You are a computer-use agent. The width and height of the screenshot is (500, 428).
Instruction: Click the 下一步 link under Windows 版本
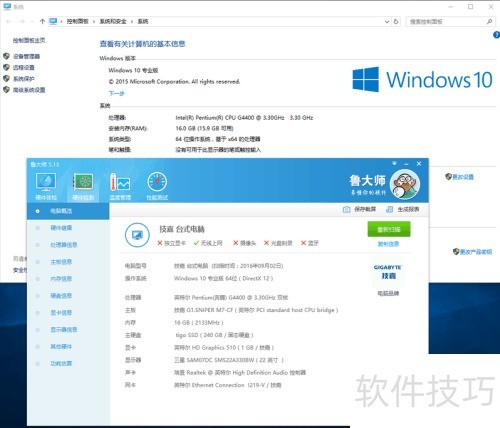(116, 93)
